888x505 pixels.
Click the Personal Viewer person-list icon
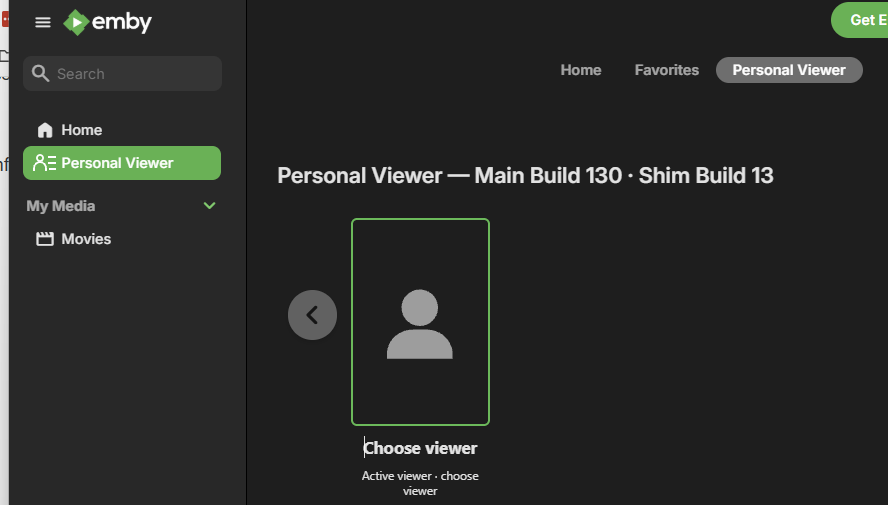pyautogui.click(x=44, y=163)
